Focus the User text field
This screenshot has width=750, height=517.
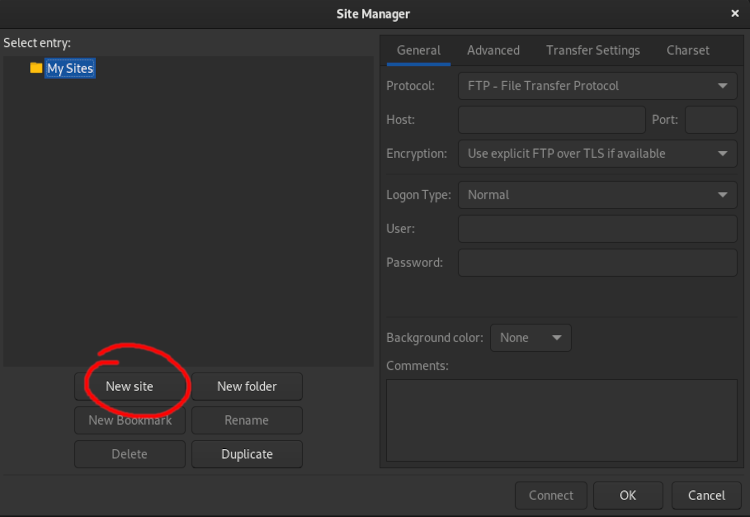(597, 229)
